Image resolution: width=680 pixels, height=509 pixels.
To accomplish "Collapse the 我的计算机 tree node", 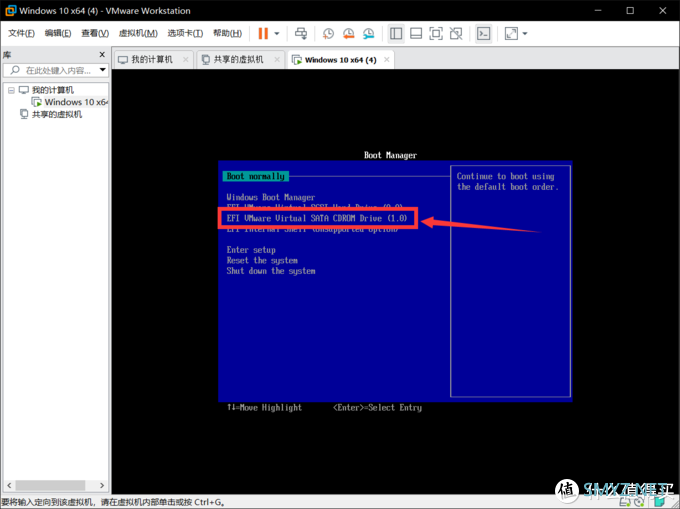I will pyautogui.click(x=11, y=90).
